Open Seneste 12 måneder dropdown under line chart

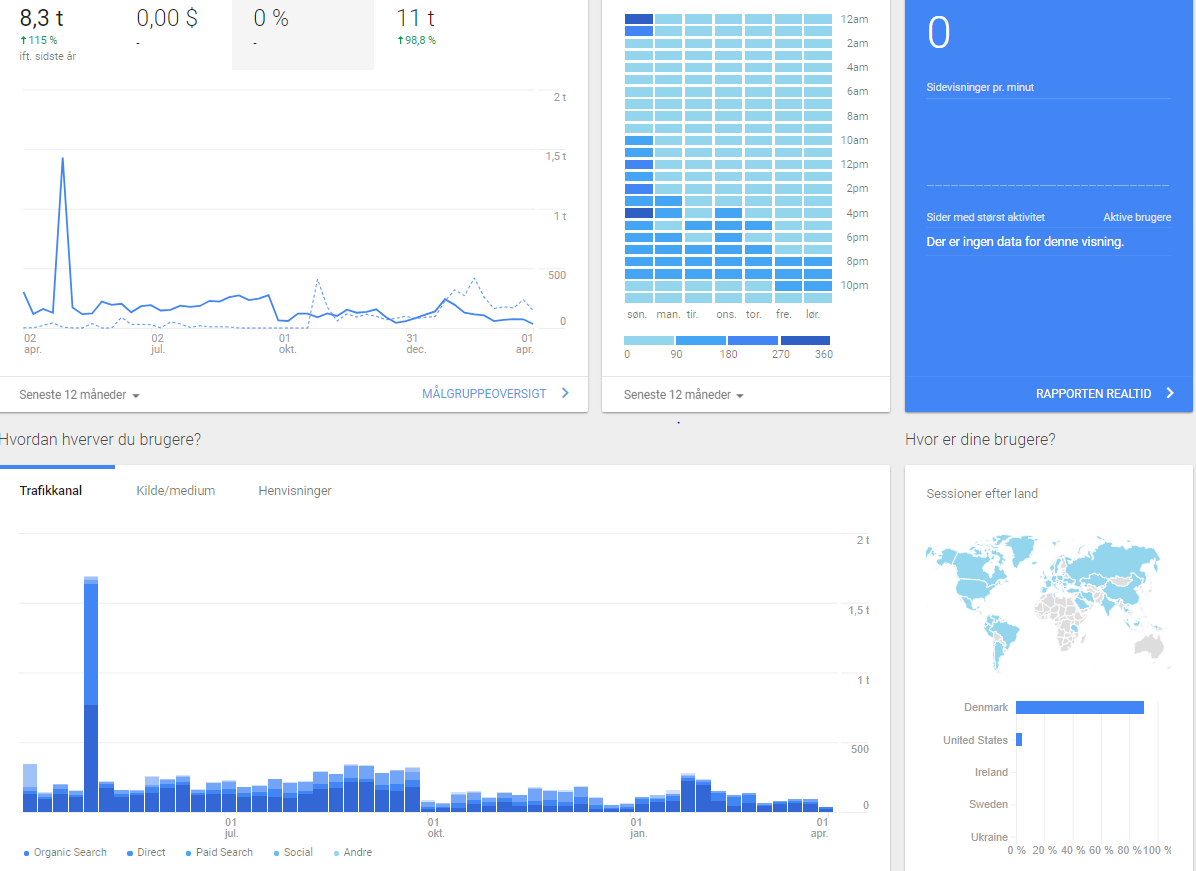(x=79, y=395)
